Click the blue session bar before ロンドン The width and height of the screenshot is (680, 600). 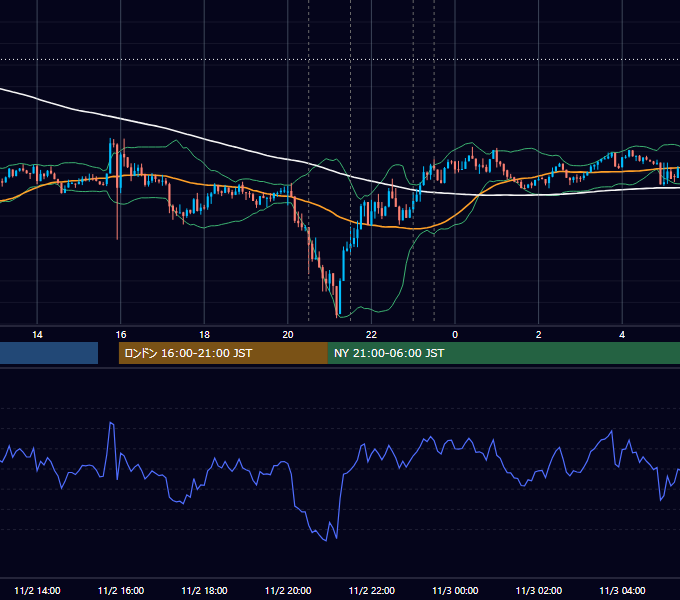[49, 353]
